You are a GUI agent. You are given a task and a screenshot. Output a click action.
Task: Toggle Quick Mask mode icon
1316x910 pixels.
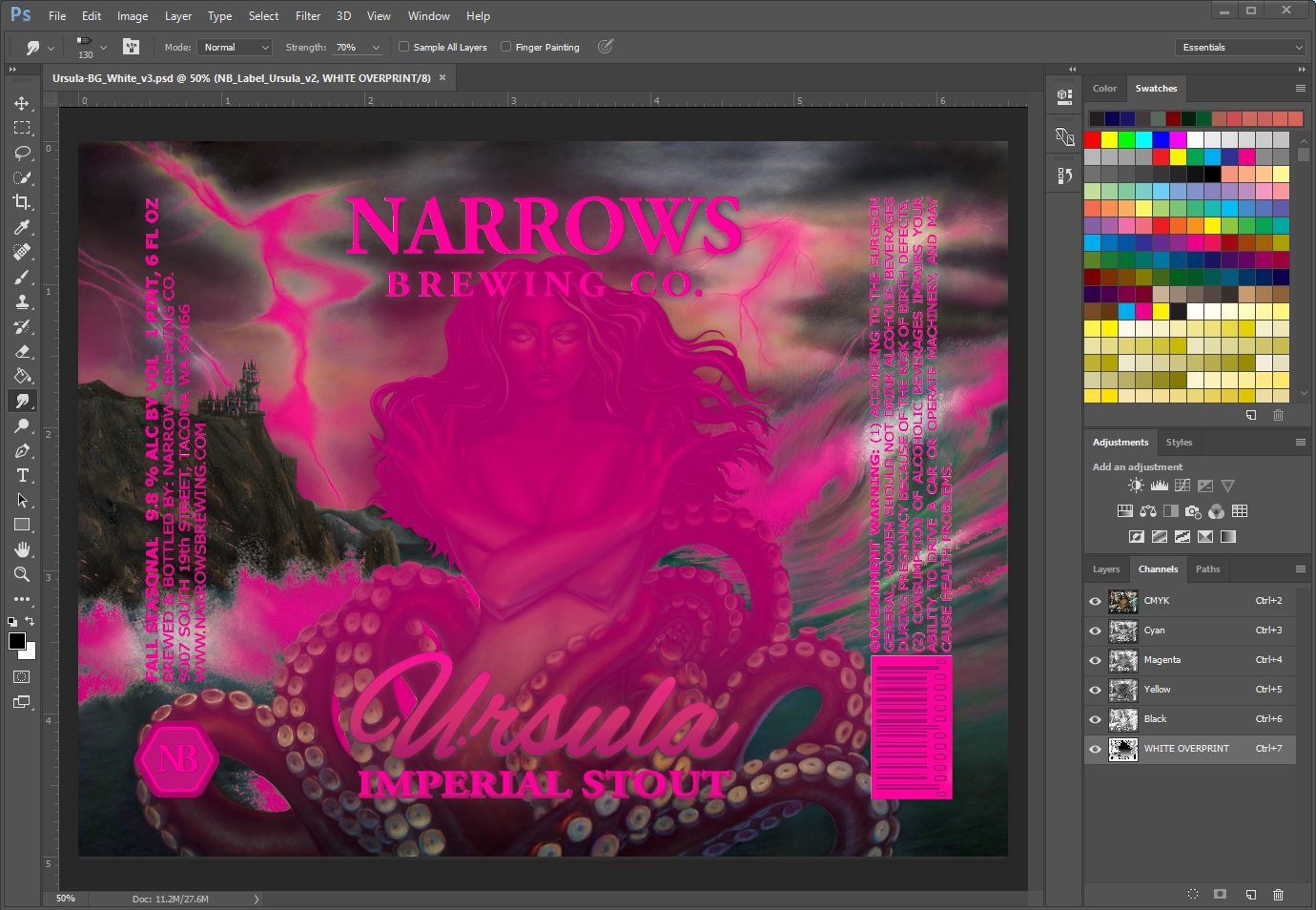22,677
